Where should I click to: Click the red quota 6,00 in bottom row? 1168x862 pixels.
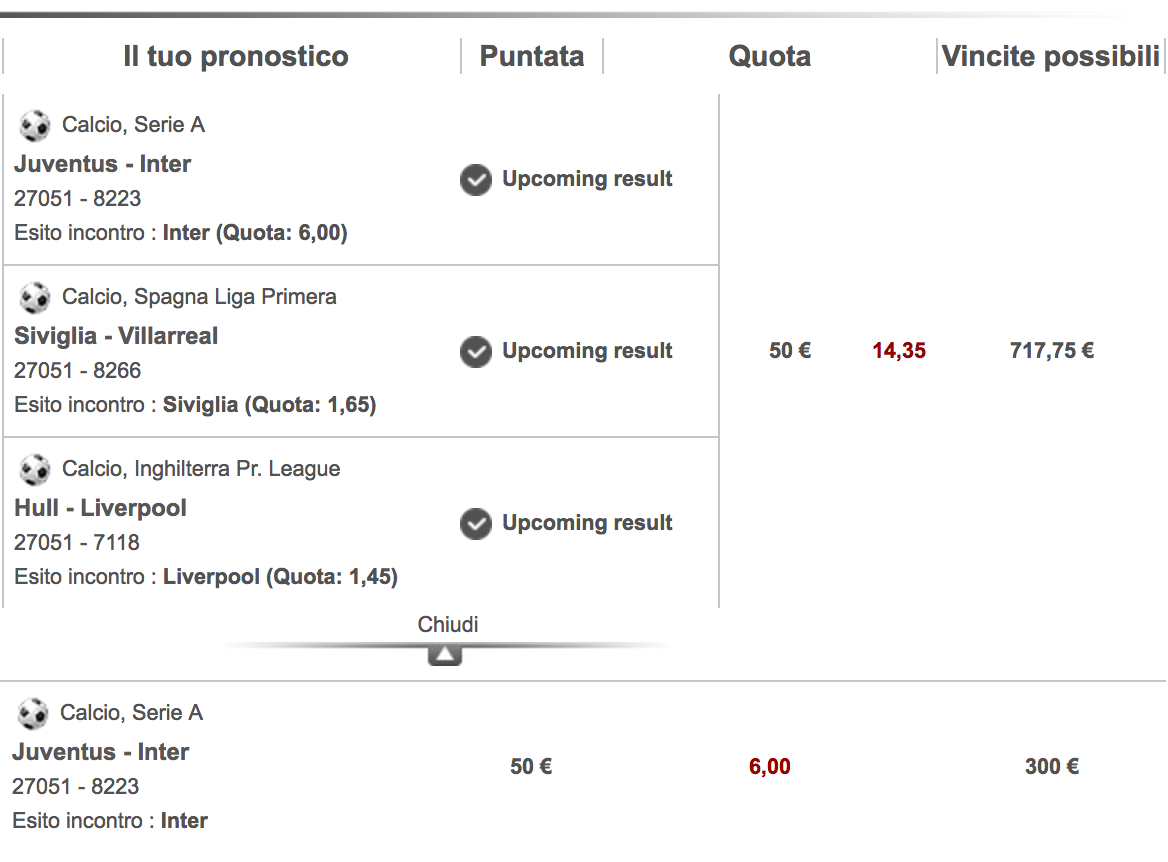click(769, 767)
